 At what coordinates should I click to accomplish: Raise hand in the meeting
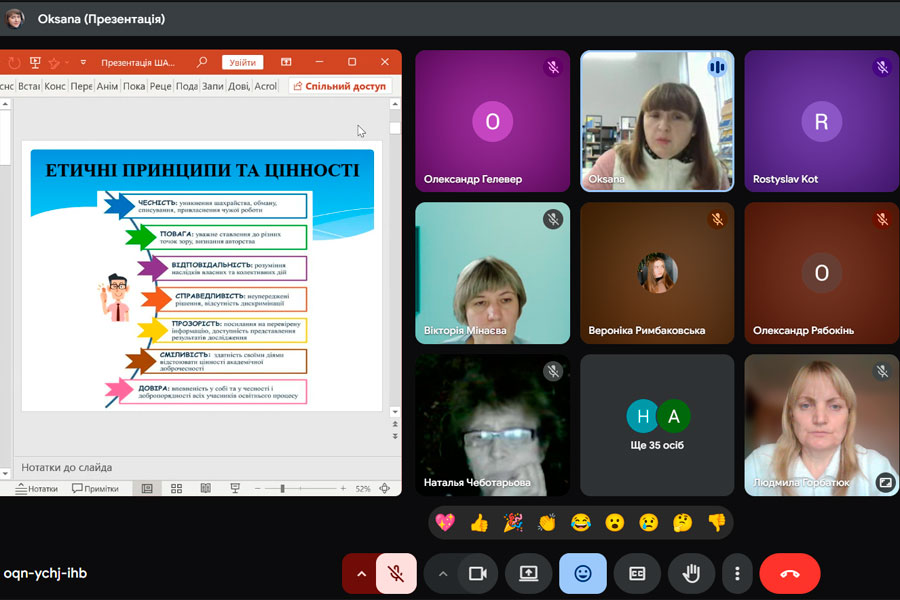(x=691, y=573)
